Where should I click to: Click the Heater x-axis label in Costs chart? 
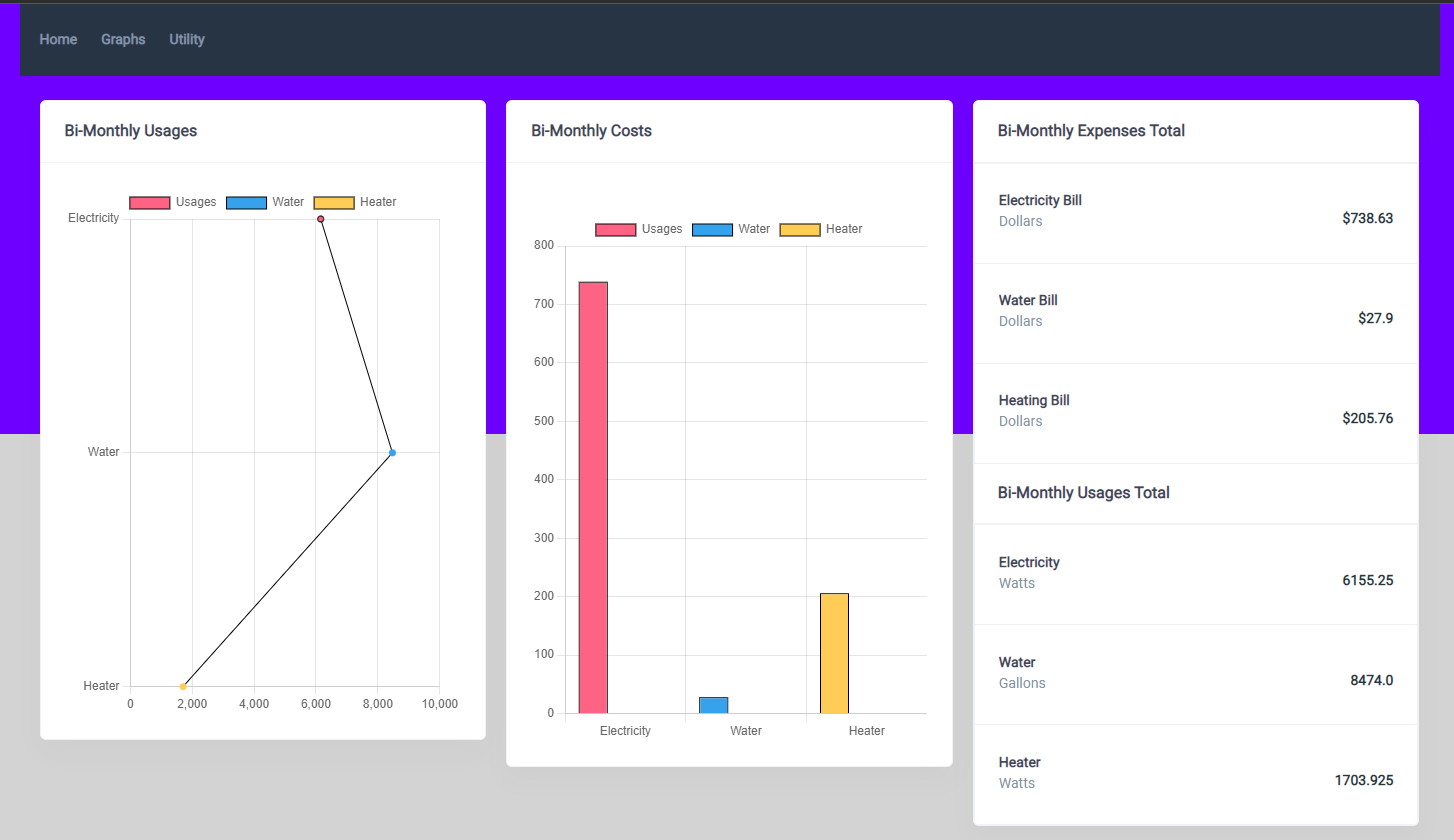click(x=867, y=731)
